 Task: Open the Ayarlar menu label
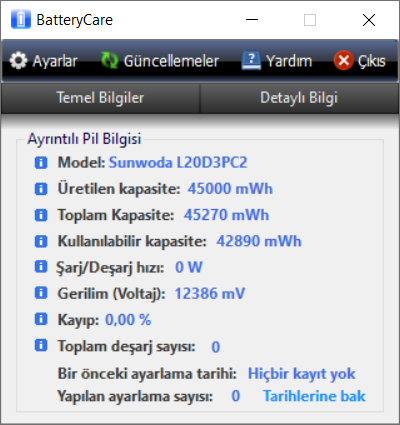55,61
